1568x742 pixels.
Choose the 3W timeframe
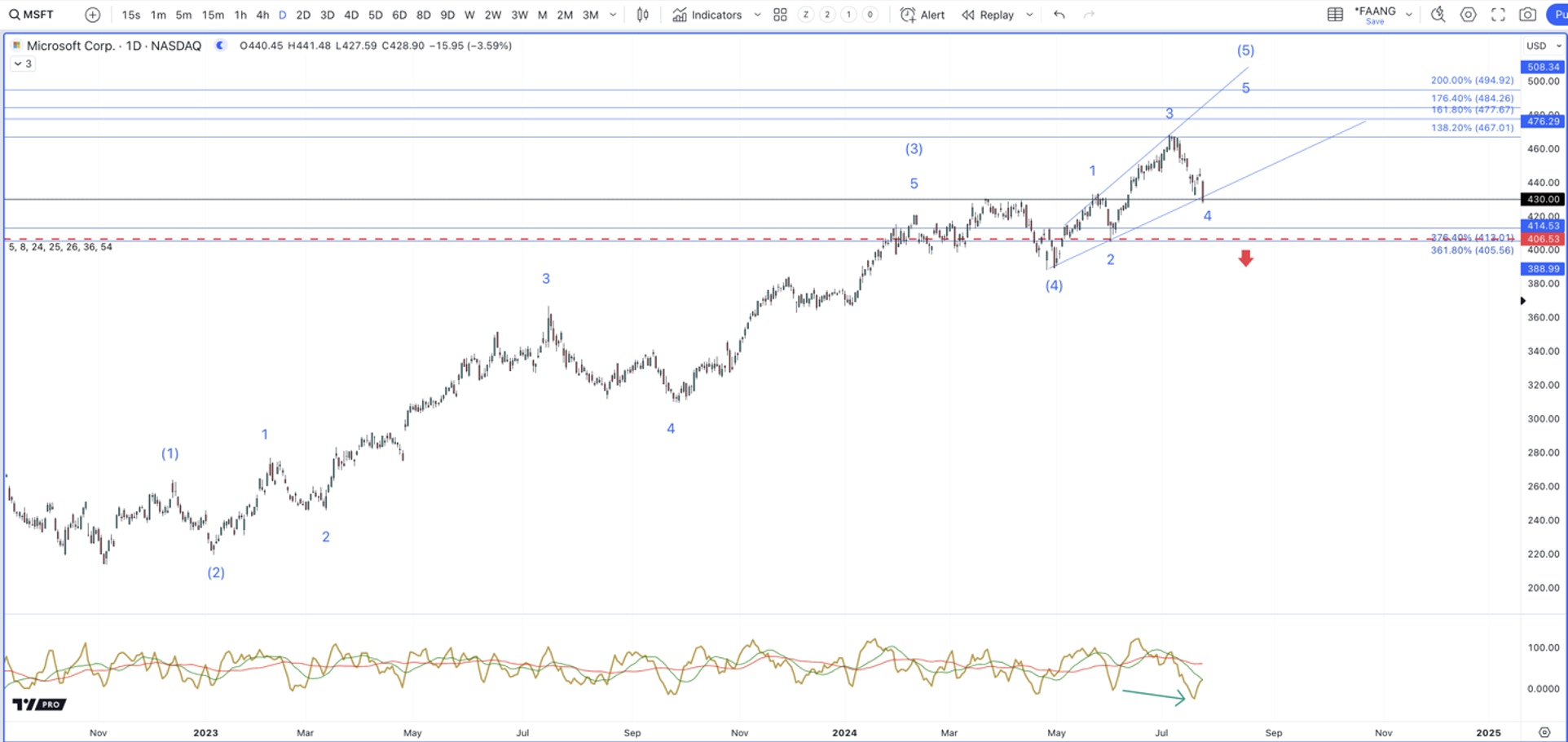(x=519, y=15)
